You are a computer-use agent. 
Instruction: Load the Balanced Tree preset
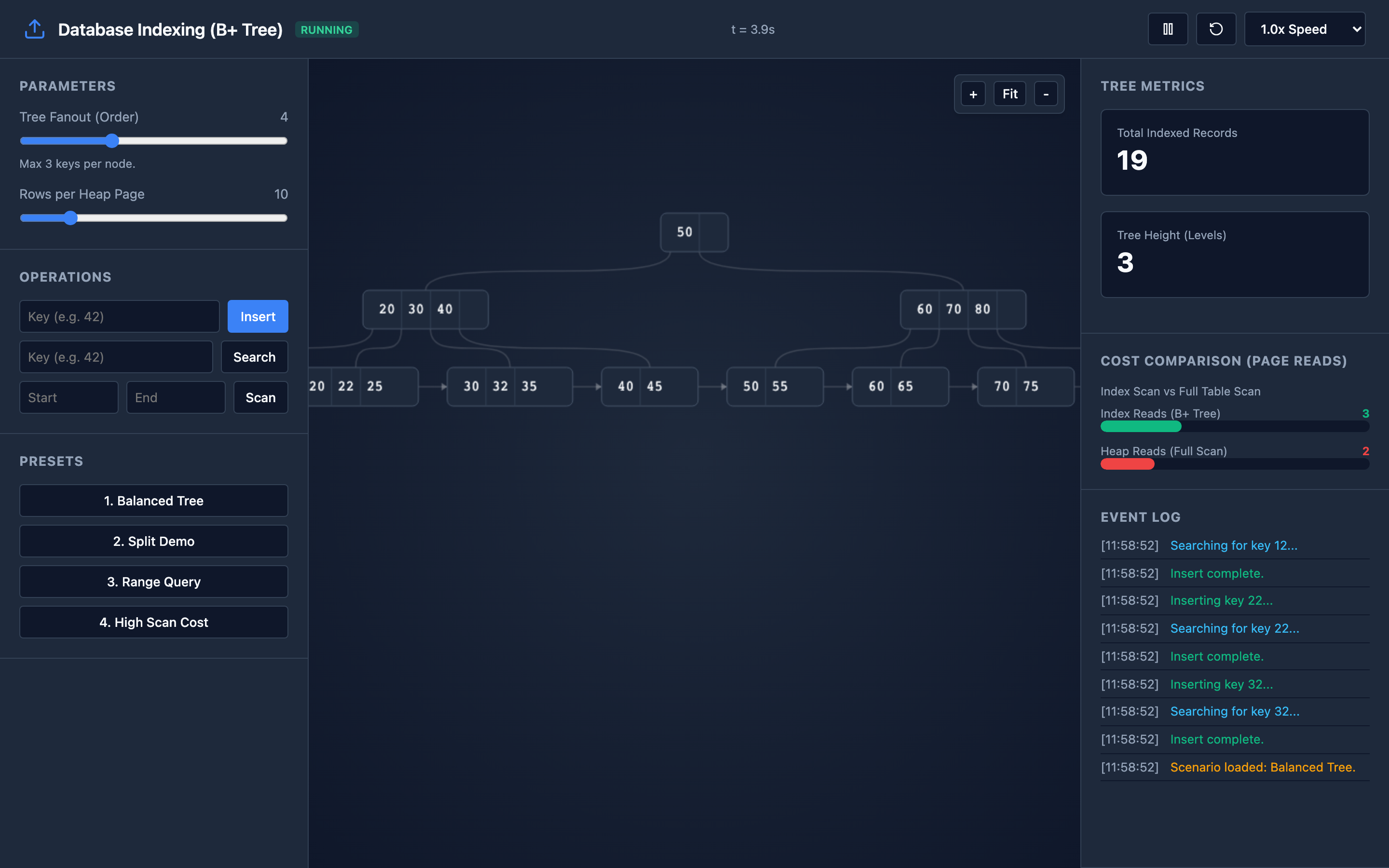pyautogui.click(x=154, y=501)
